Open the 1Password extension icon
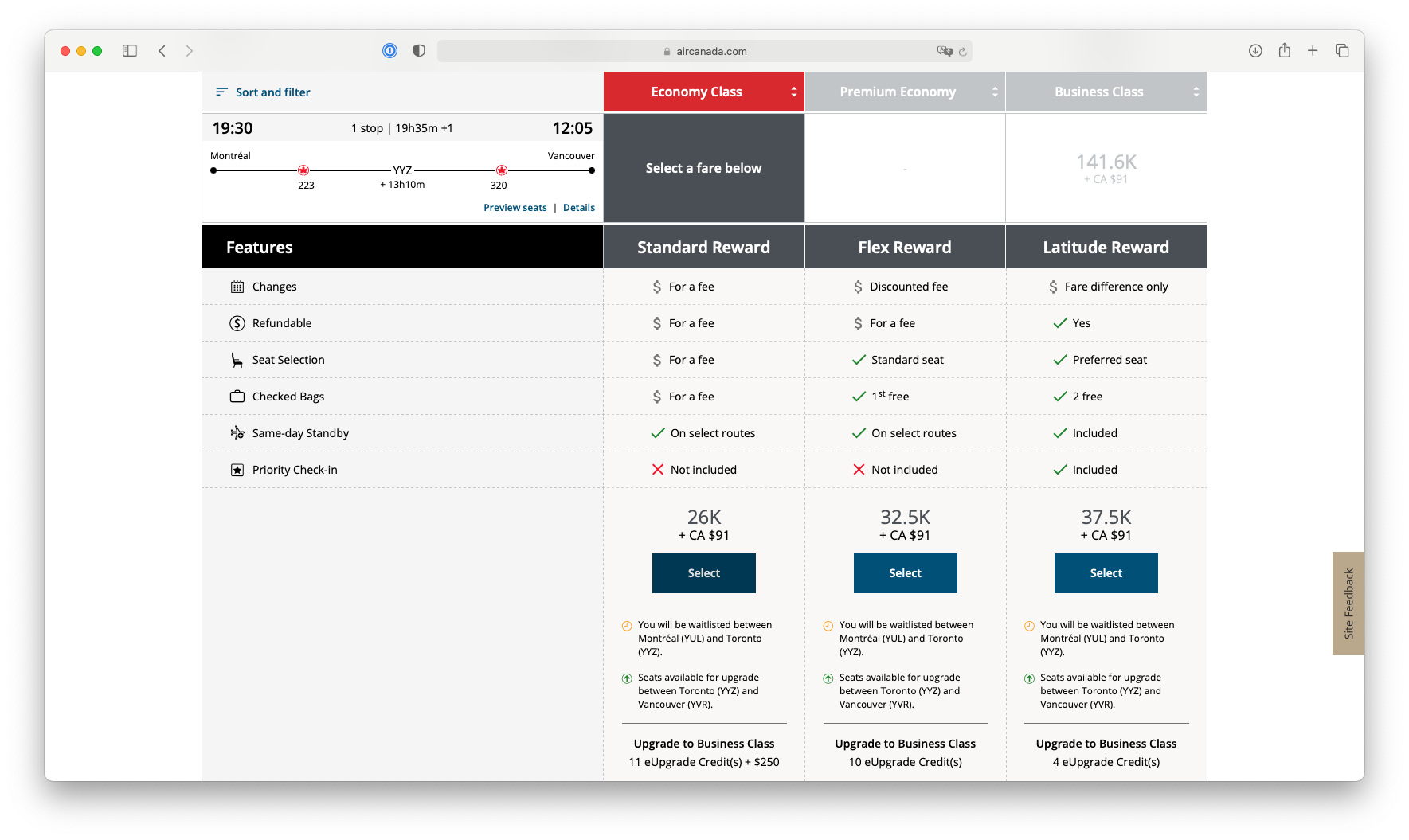 click(x=389, y=51)
